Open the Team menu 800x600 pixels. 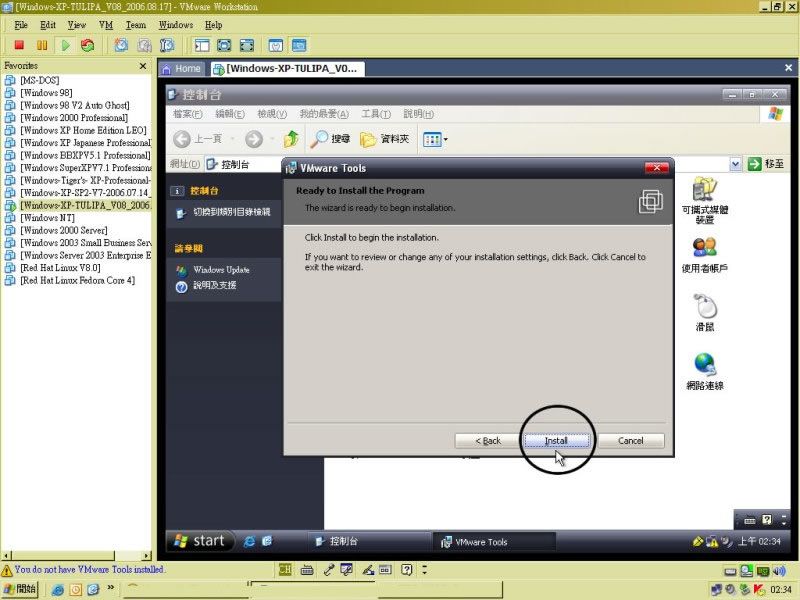(x=136, y=25)
